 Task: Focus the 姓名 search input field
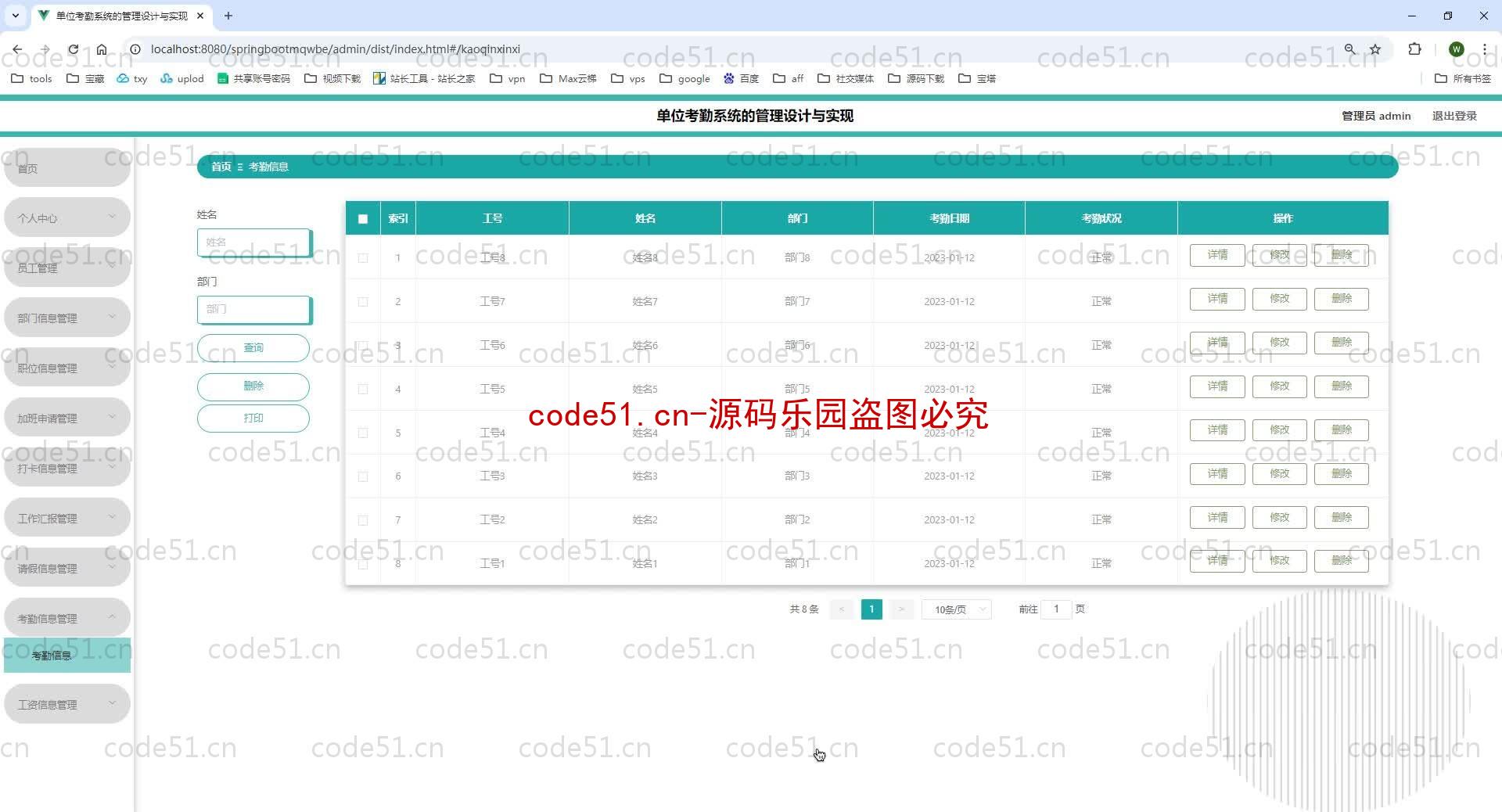[254, 243]
